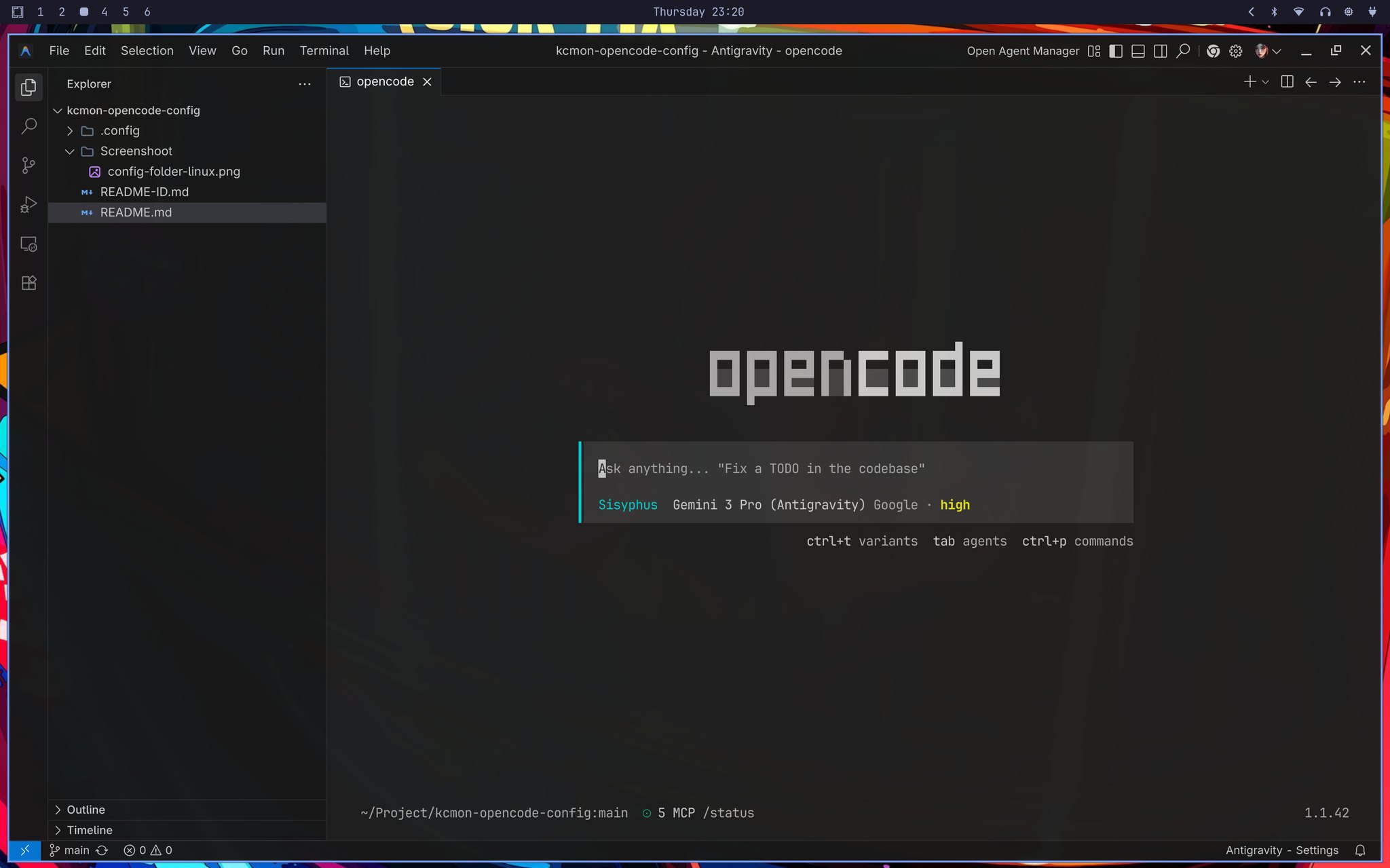Image resolution: width=1390 pixels, height=868 pixels.
Task: Open Explorer views and more actions ellipsis
Action: coord(305,84)
